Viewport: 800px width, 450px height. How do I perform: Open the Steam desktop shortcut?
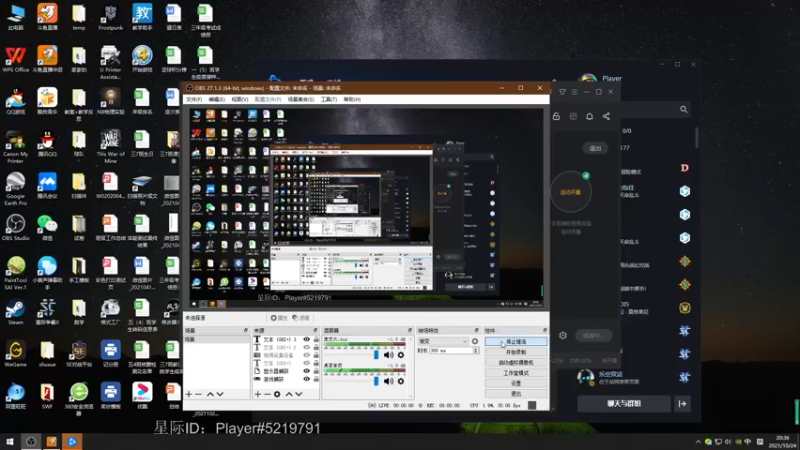[15, 312]
